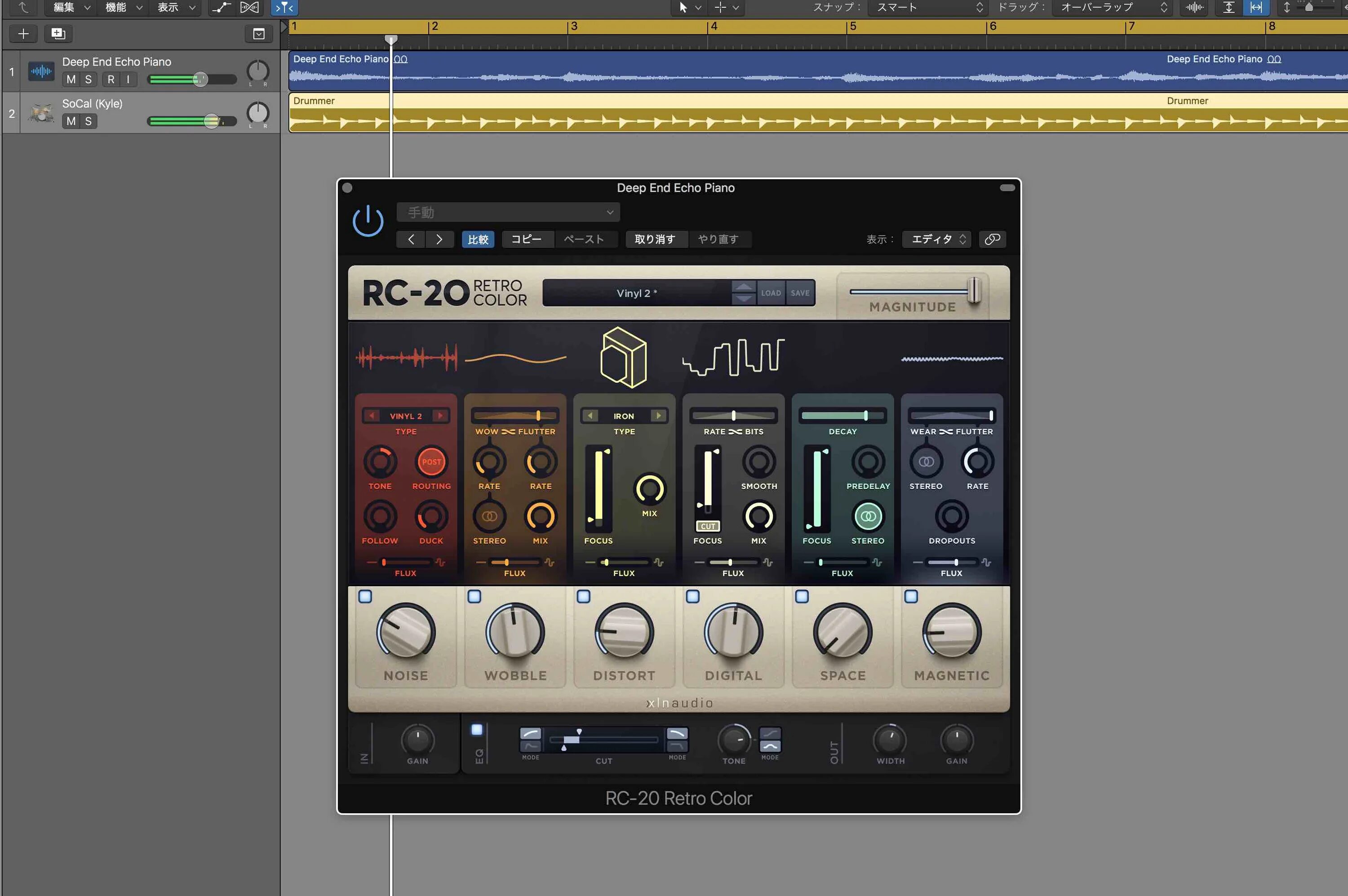Click the SAVE preset button
Viewport: 1348px width, 896px height.
coord(800,293)
